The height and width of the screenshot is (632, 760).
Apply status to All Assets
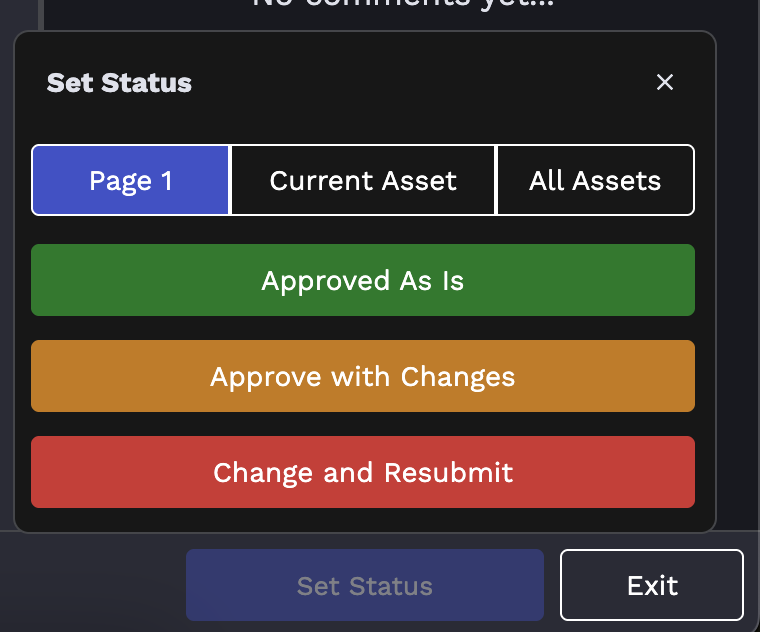tap(595, 180)
